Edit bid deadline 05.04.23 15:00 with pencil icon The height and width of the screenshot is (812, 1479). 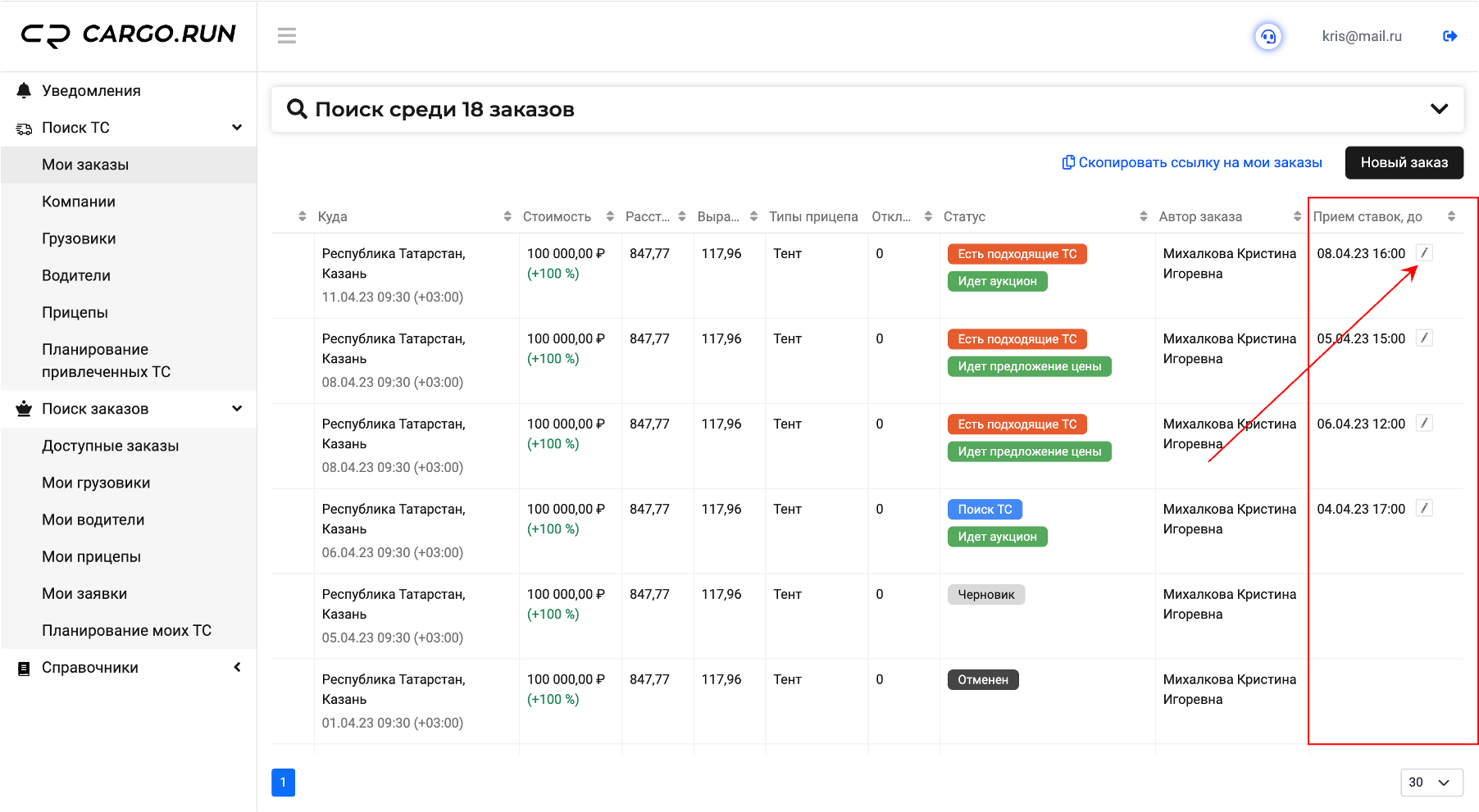point(1425,338)
